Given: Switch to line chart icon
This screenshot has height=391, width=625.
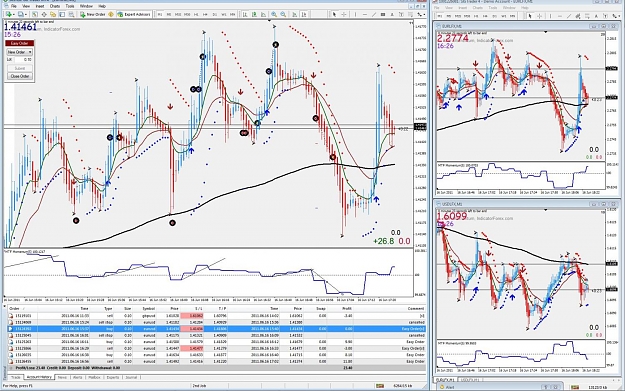Looking at the screenshot, I should coord(263,14).
